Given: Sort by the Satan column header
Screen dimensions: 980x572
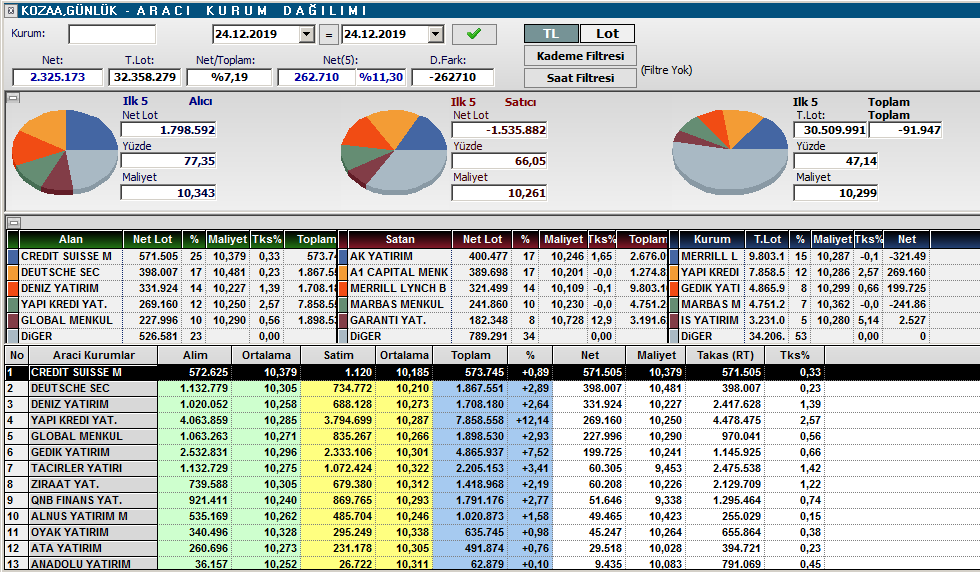Looking at the screenshot, I should click(x=400, y=239).
